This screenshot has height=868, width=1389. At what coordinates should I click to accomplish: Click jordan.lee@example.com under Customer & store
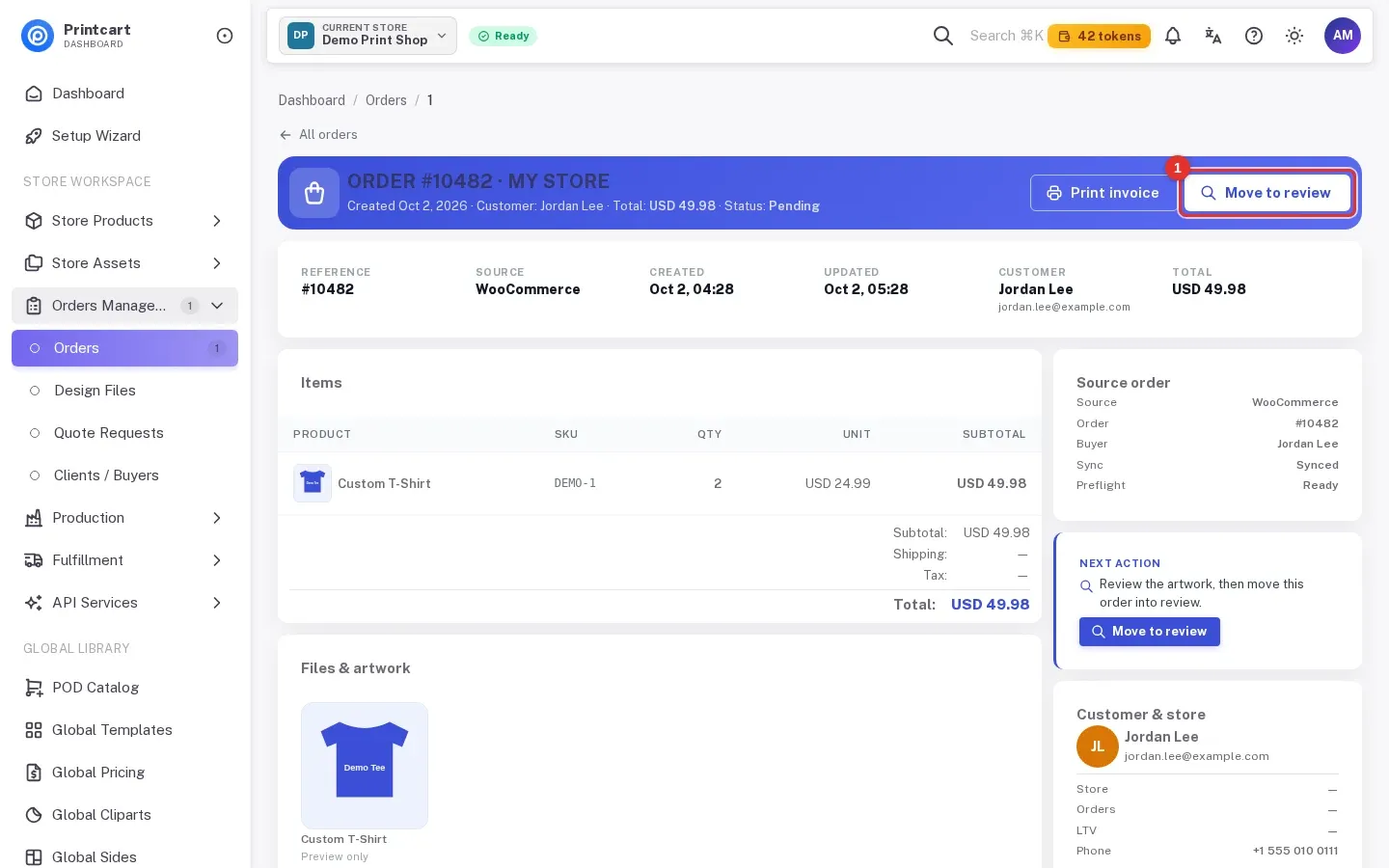pos(1196,756)
